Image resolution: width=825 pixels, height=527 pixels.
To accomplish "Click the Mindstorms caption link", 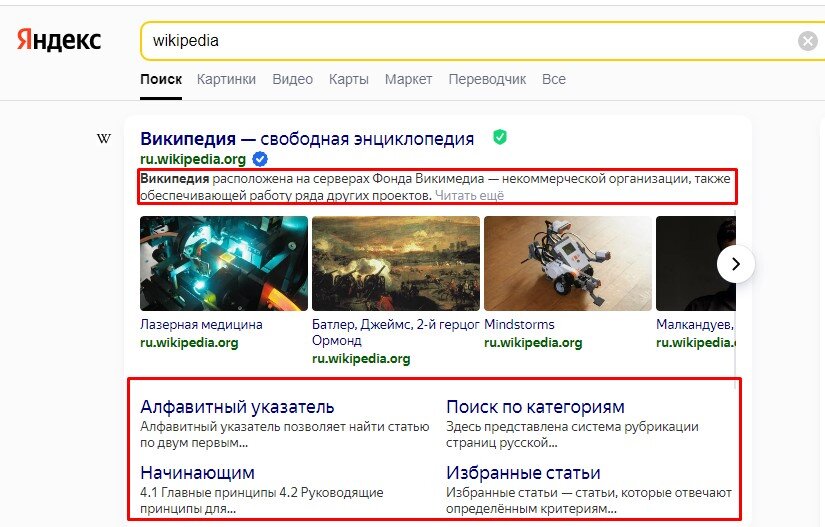I will (519, 325).
